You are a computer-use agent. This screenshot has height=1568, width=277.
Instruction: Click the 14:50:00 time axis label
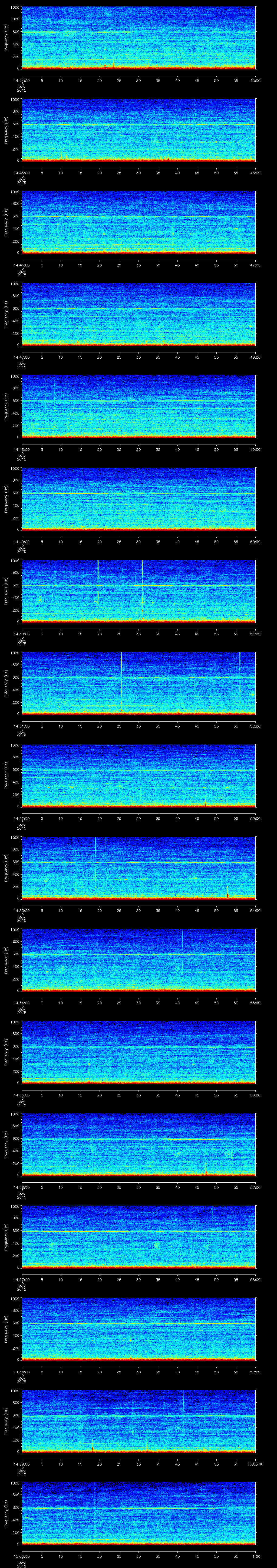21,634
